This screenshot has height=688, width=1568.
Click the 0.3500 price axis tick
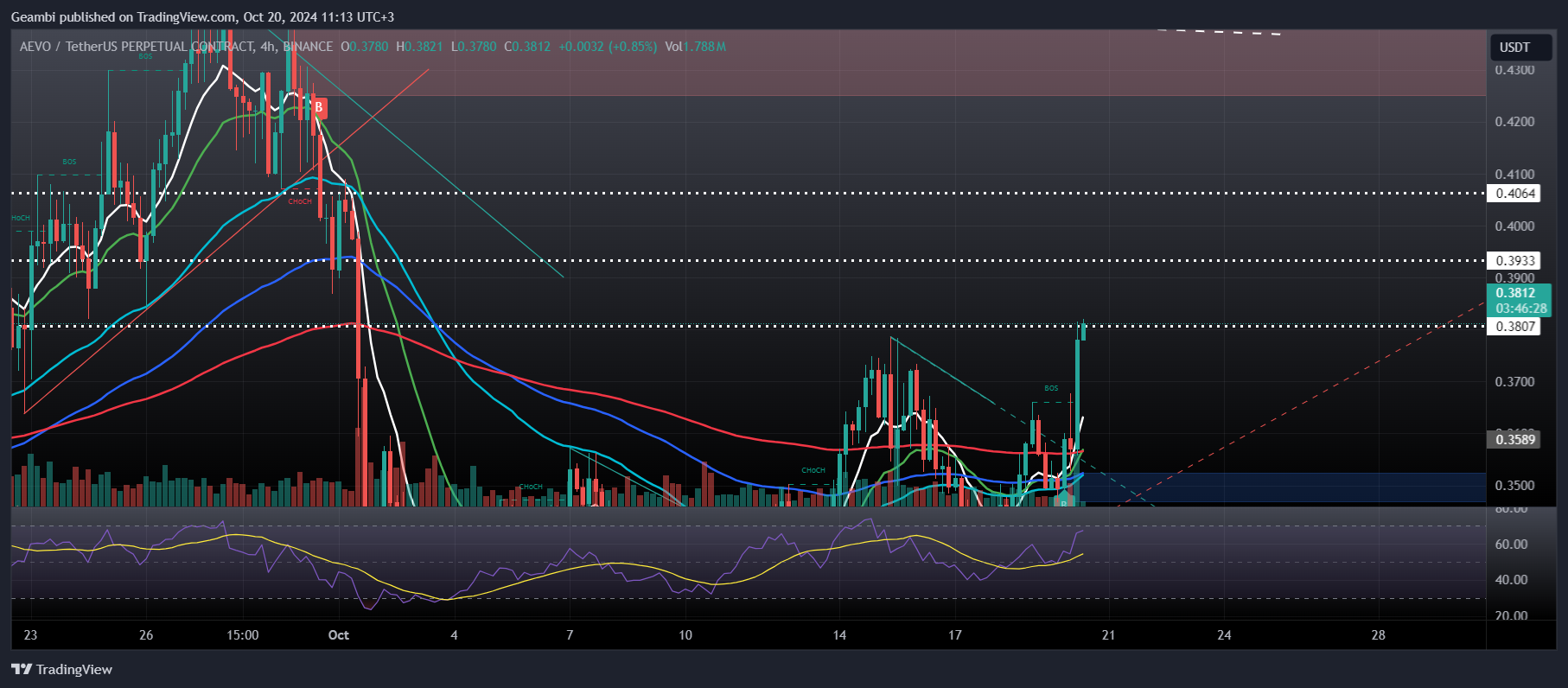[1514, 486]
